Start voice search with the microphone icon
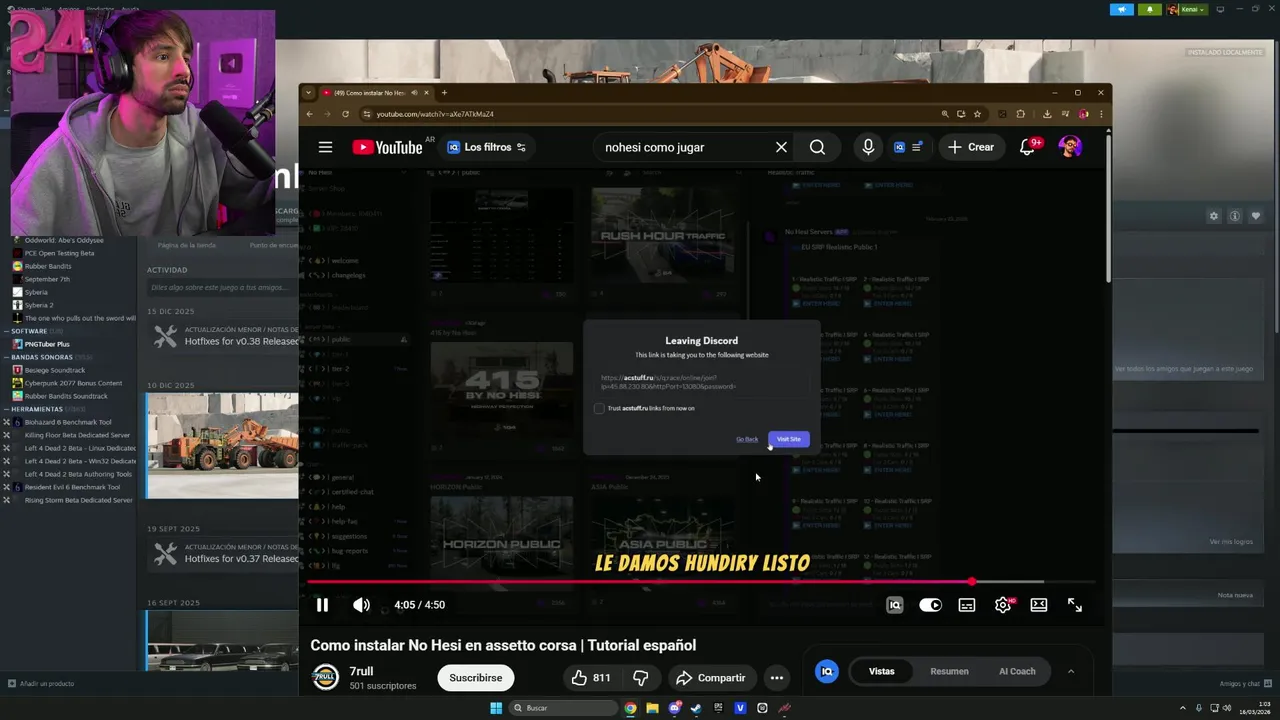 tap(868, 147)
